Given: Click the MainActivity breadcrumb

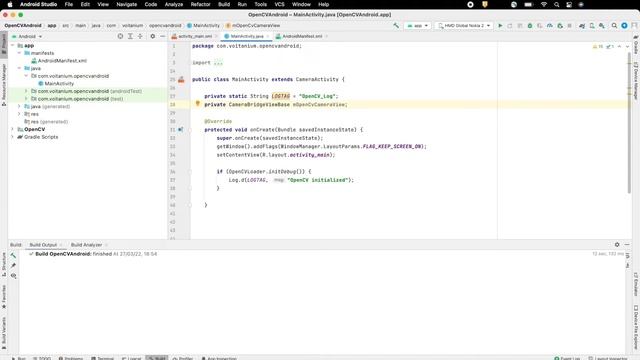Looking at the screenshot, I should [203, 25].
